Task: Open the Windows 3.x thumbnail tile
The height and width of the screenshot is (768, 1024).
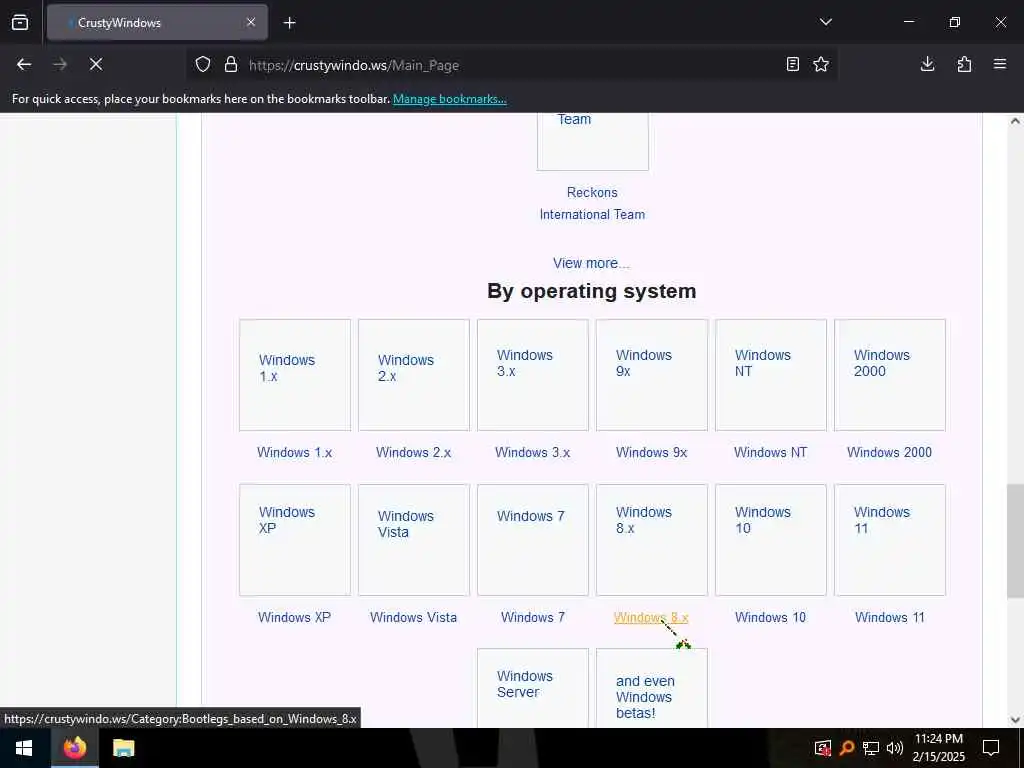Action: click(x=533, y=375)
